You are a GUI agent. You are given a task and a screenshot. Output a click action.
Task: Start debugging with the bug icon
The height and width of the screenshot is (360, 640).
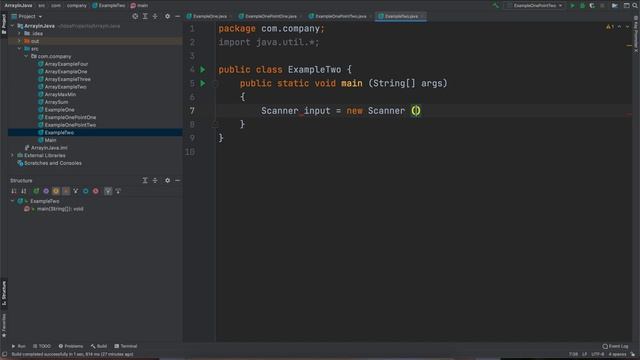click(582, 5)
